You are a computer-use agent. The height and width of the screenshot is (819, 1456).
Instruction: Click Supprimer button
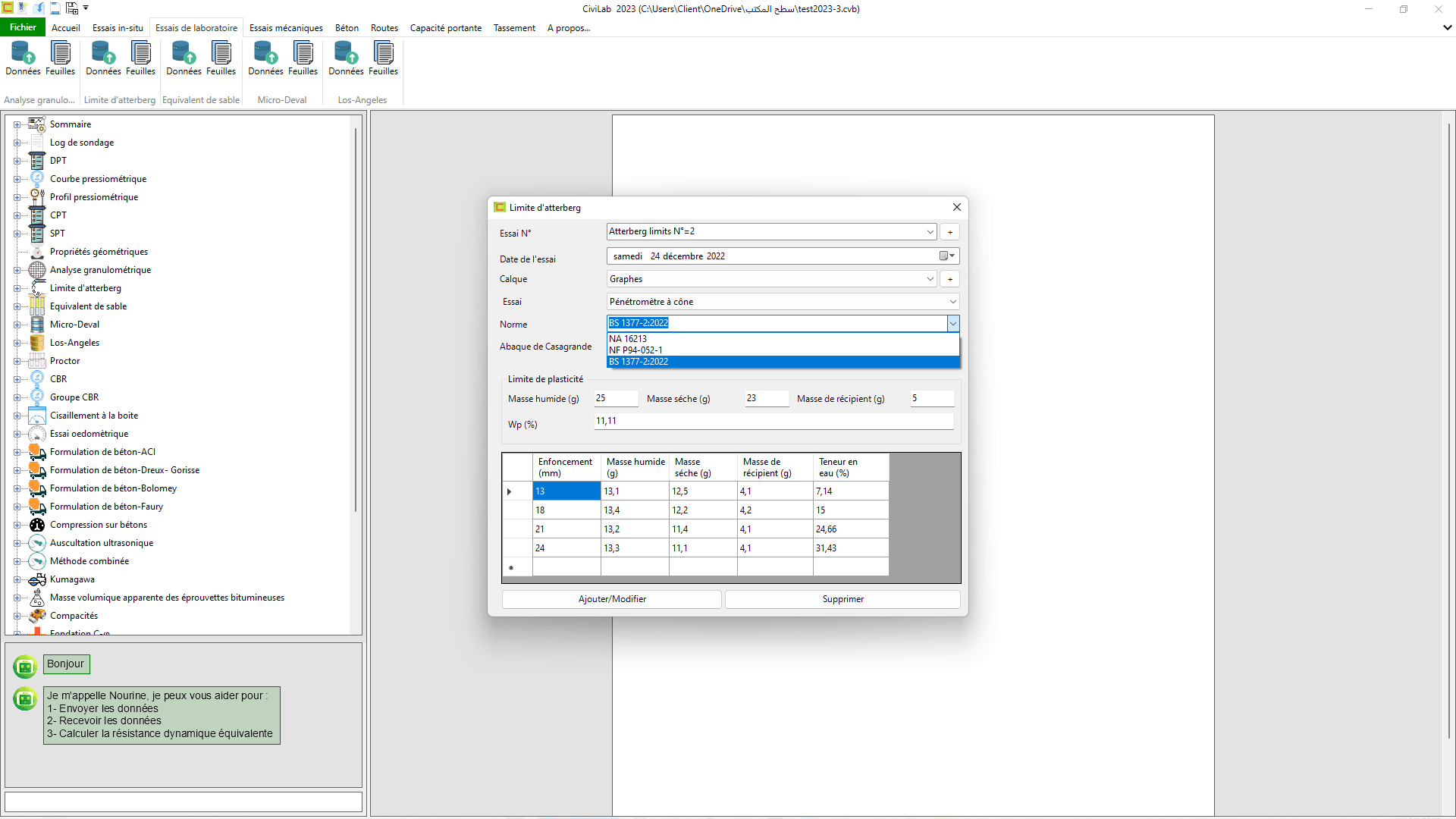click(843, 599)
